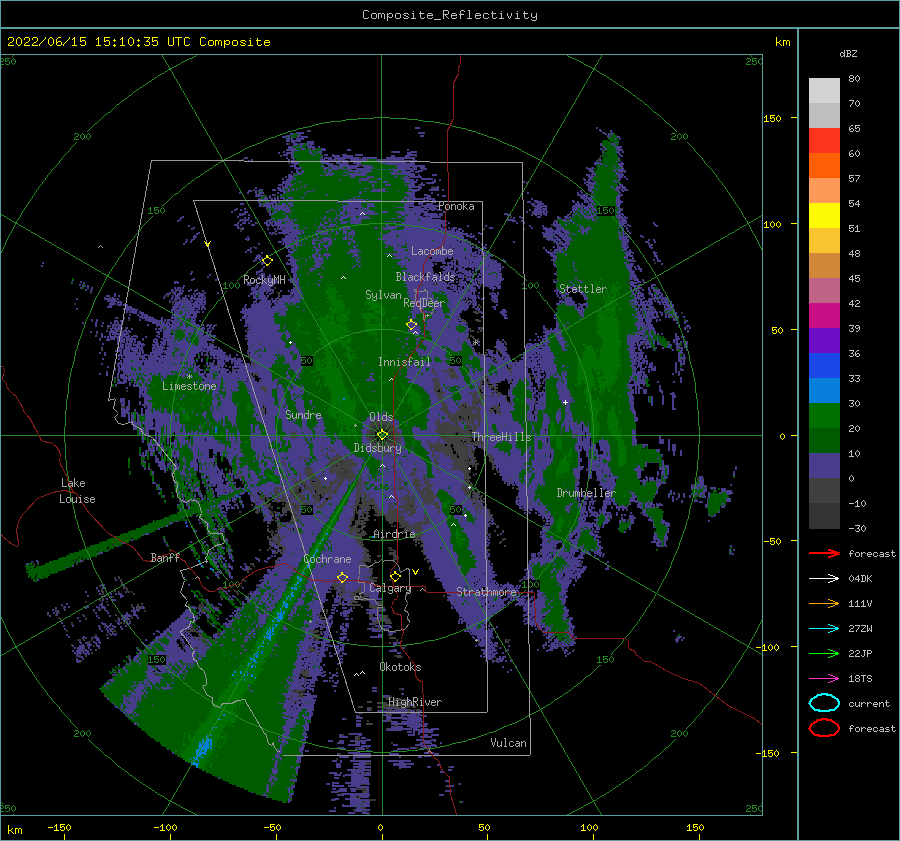Click the dBZ legend heading
The height and width of the screenshot is (841, 900).
[x=848, y=53]
